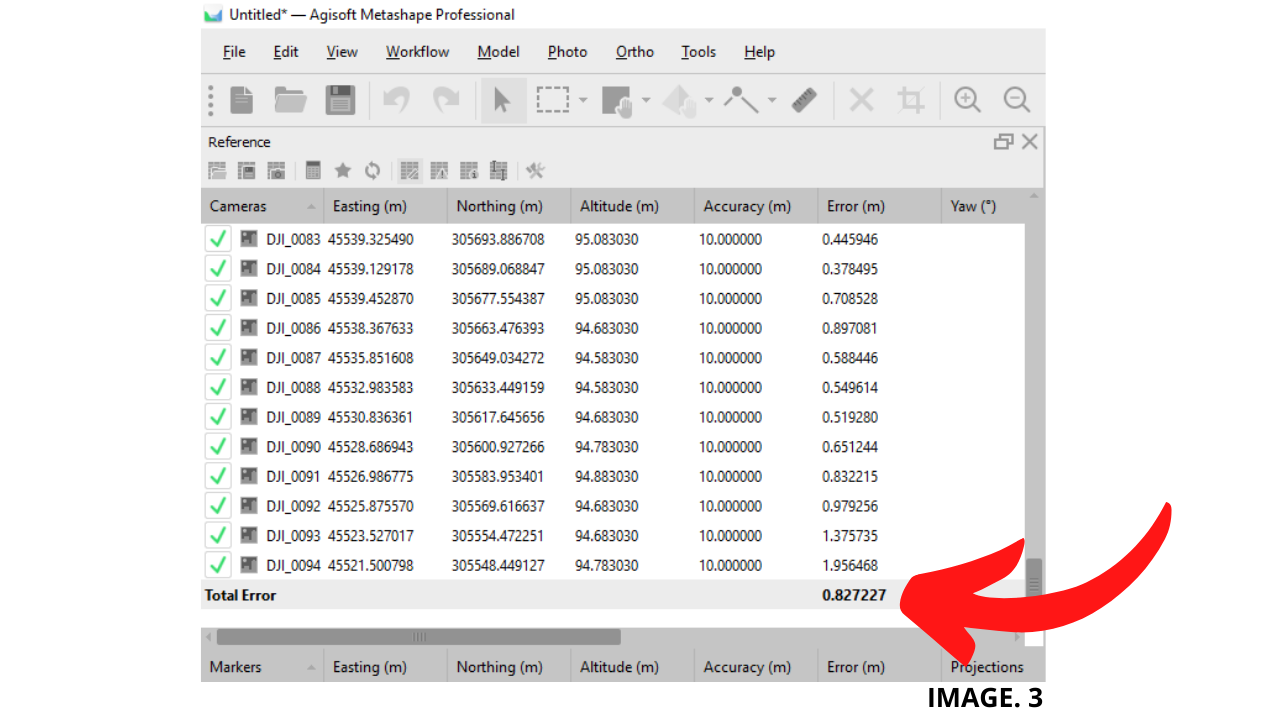The width and height of the screenshot is (1280, 720).
Task: Open the Move Object dropdown arrow
Action: click(709, 100)
